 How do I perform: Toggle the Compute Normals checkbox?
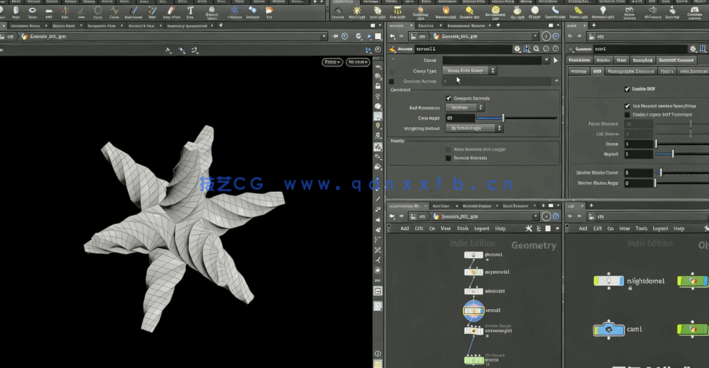click(449, 98)
